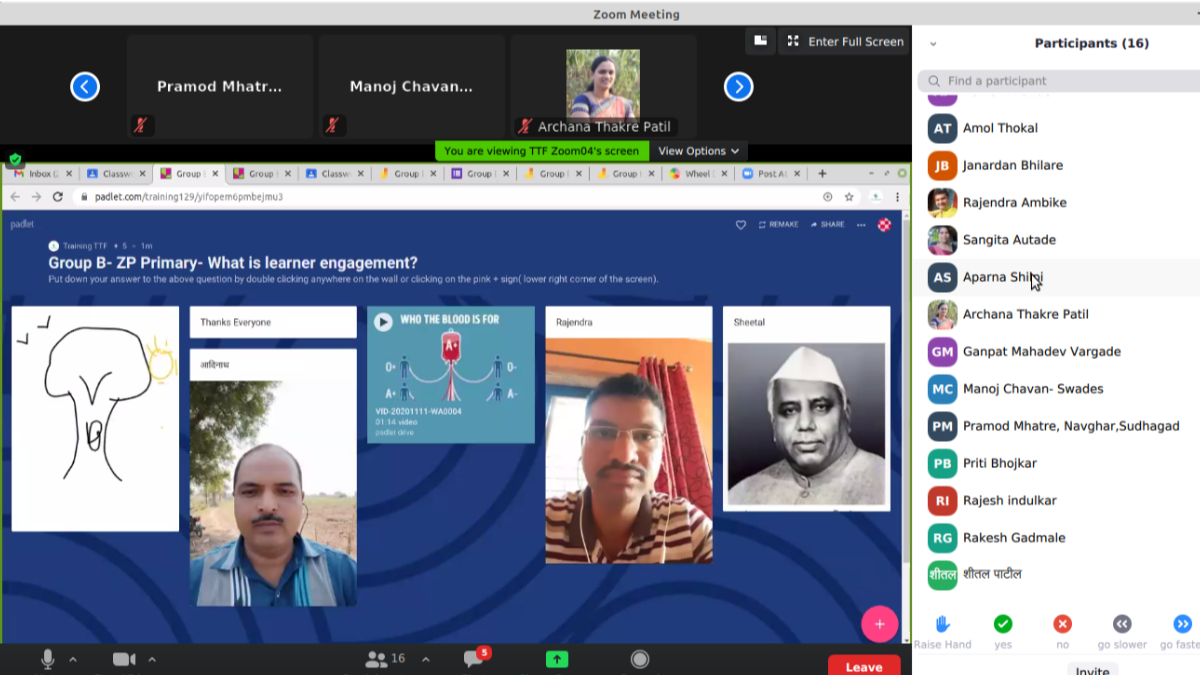
Task: Click the pink plus button on Padlet
Action: [x=879, y=624]
